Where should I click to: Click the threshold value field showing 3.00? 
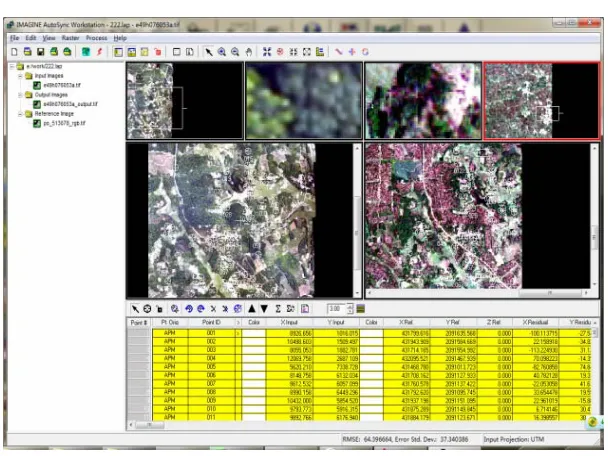pyautogui.click(x=336, y=309)
